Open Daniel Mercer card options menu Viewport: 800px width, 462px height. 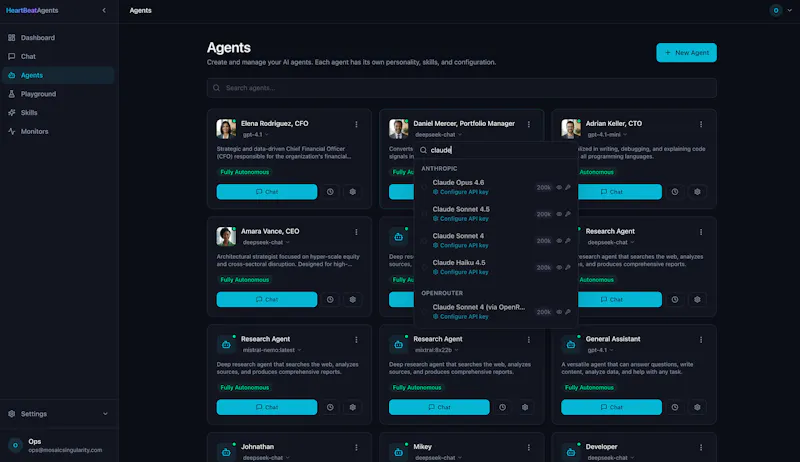529,124
